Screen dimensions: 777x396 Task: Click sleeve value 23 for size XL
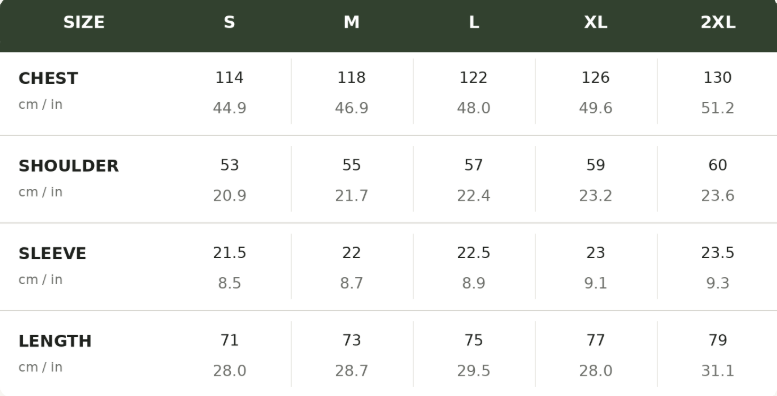coord(596,253)
